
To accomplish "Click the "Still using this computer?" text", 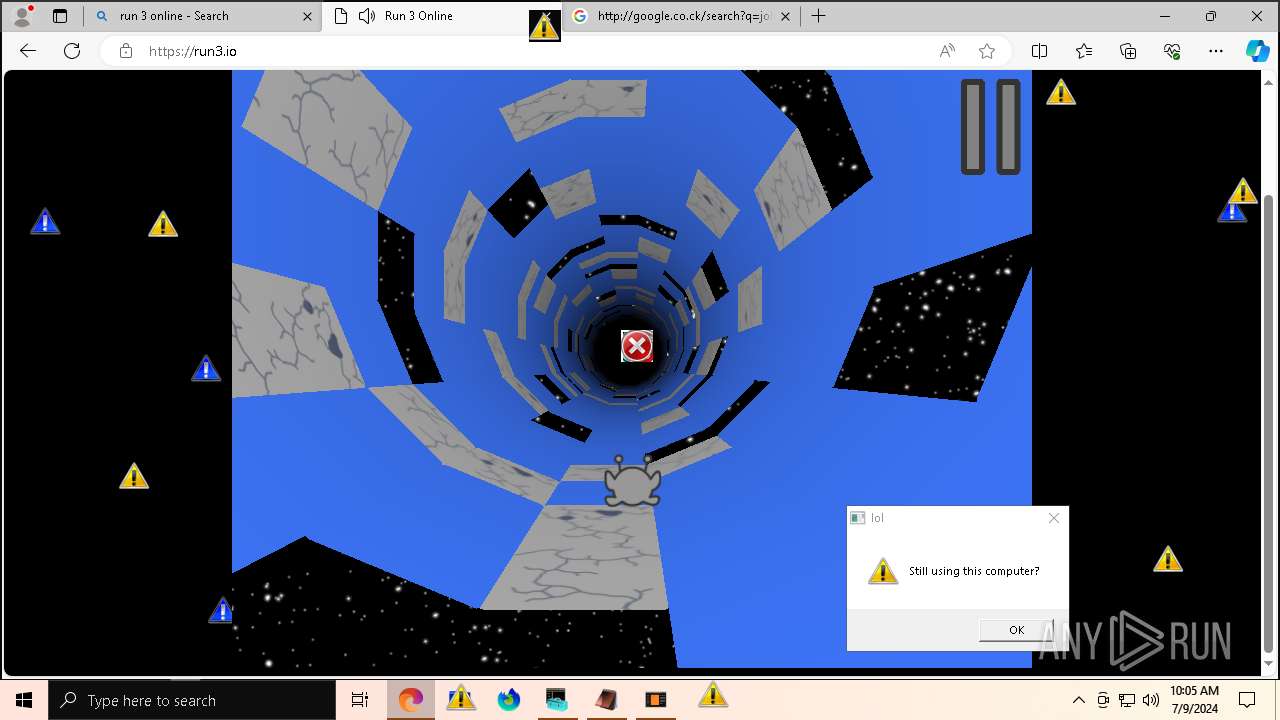I will [973, 571].
